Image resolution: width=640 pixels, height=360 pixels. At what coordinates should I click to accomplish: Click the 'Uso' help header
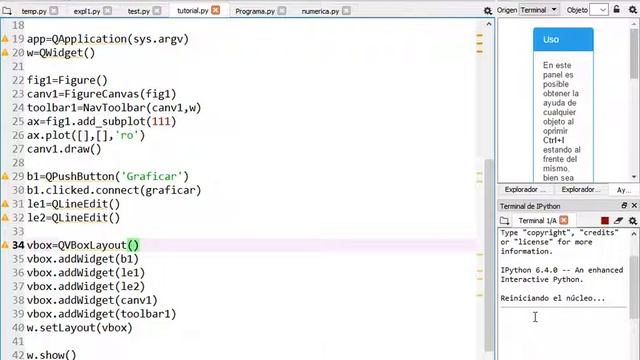tap(563, 40)
